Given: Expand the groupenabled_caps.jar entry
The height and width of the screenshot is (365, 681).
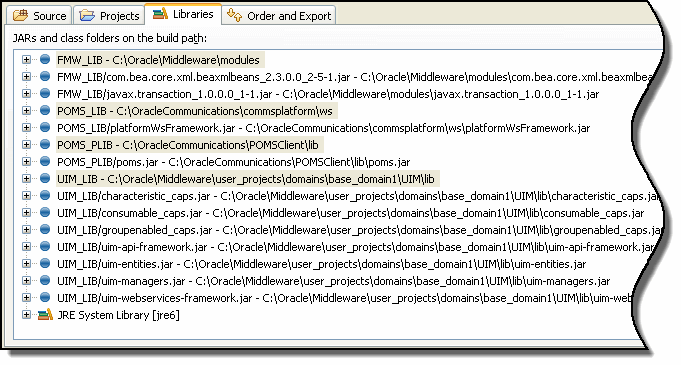Looking at the screenshot, I should tap(26, 229).
